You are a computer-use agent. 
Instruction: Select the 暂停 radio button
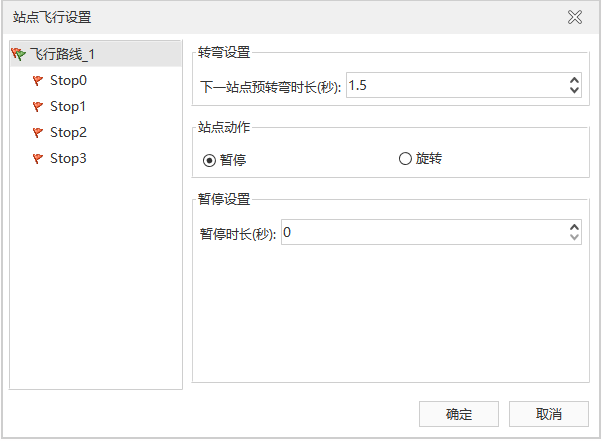209,159
